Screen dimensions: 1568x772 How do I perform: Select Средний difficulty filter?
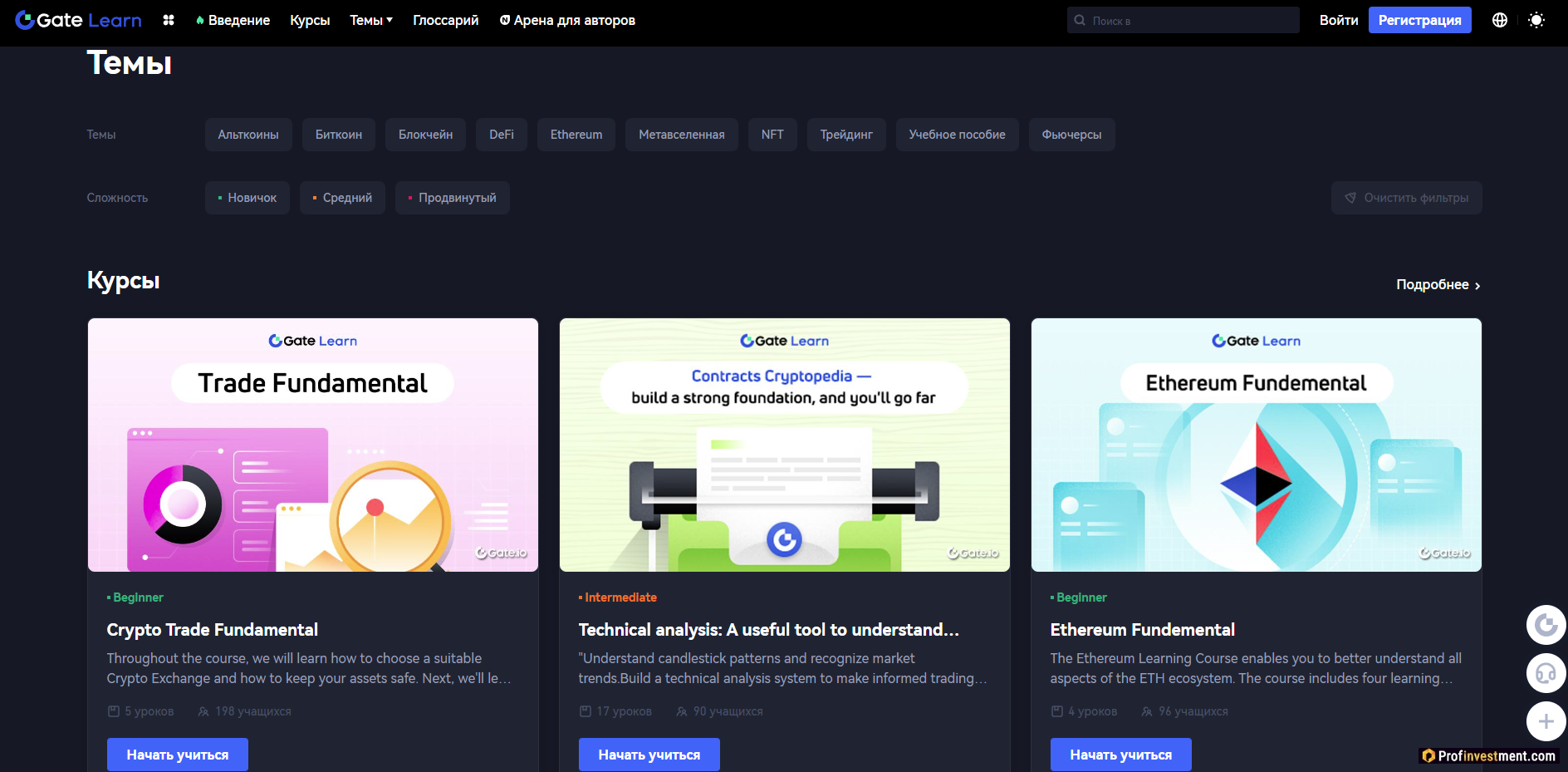point(342,198)
